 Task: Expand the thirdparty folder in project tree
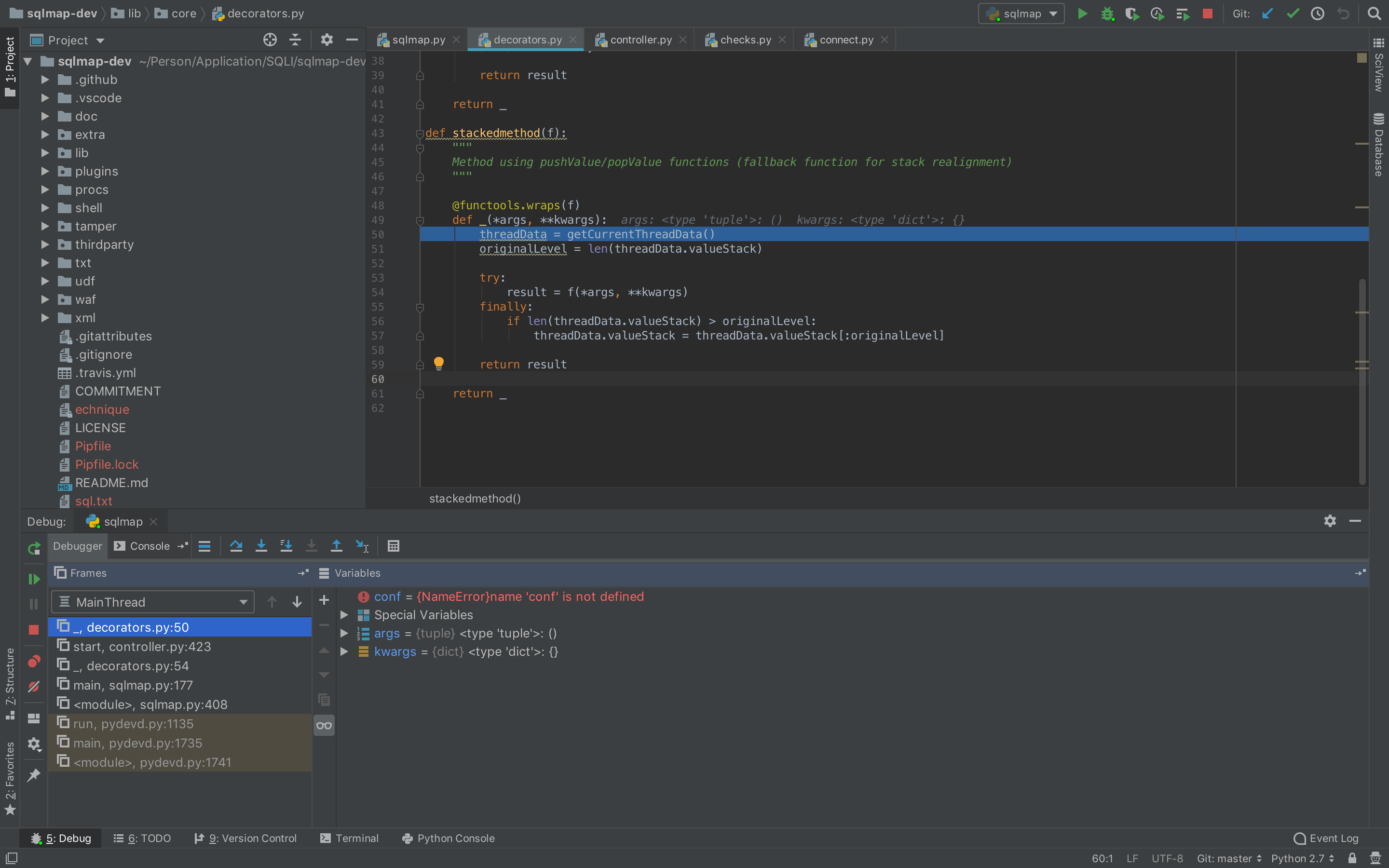[45, 244]
